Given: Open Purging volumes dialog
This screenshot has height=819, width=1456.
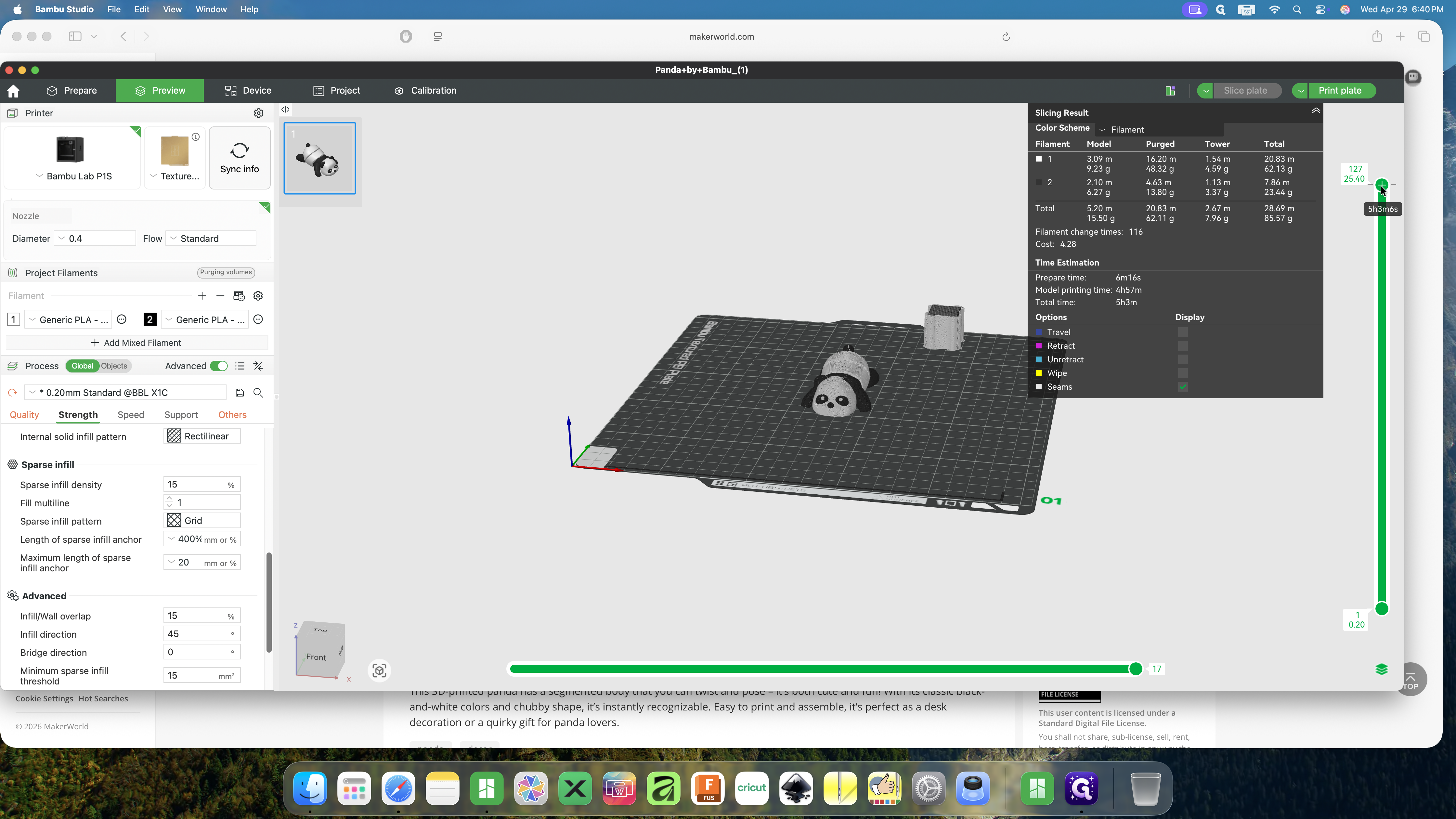Looking at the screenshot, I should coord(226,272).
